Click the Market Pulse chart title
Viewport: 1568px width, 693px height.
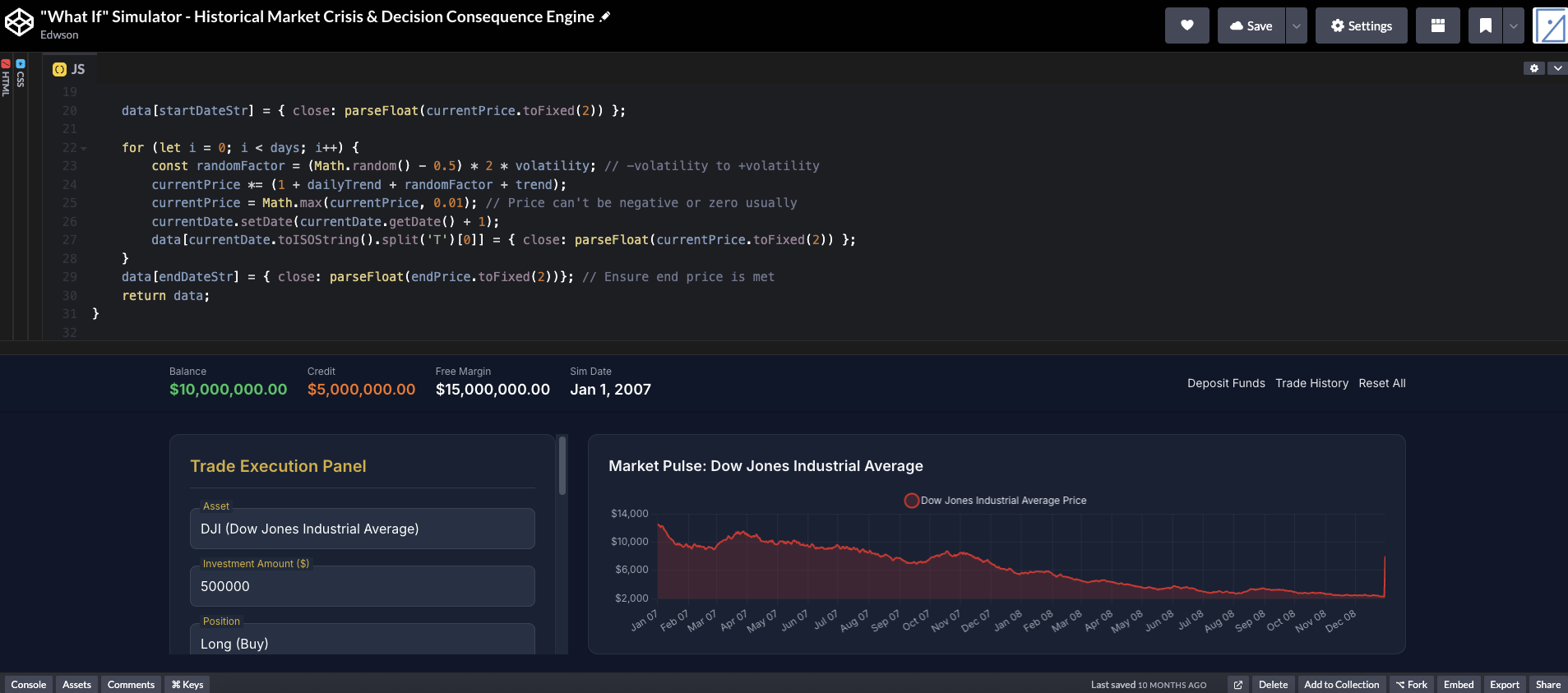[765, 466]
